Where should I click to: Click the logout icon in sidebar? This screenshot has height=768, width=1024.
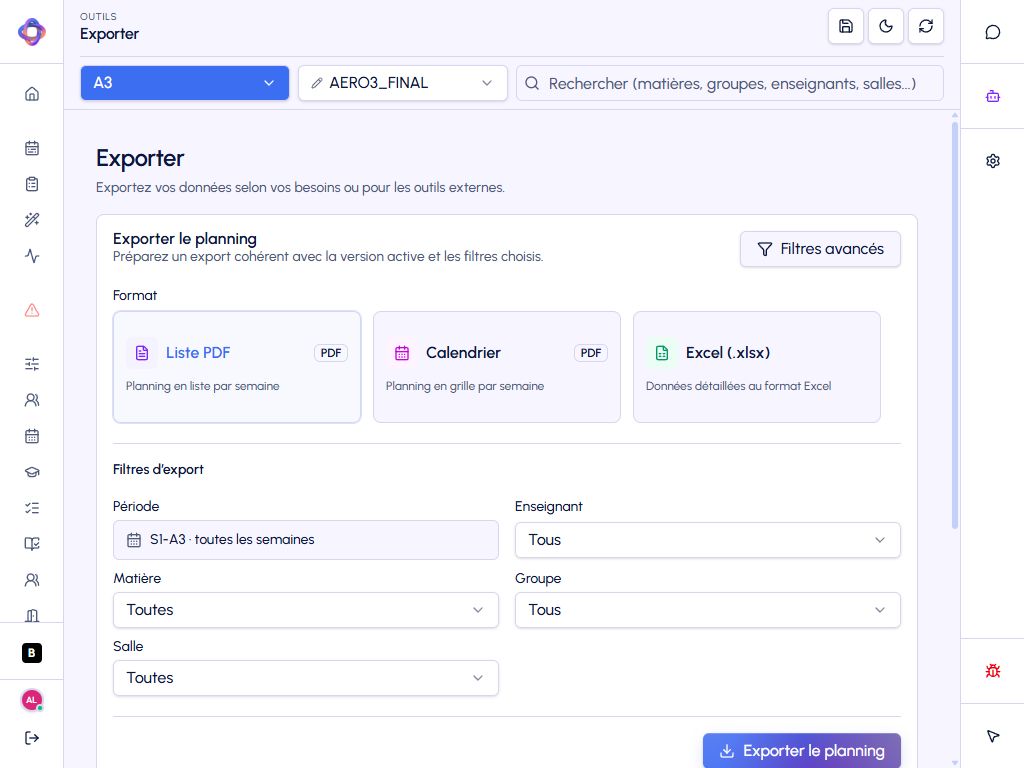[x=32, y=738]
